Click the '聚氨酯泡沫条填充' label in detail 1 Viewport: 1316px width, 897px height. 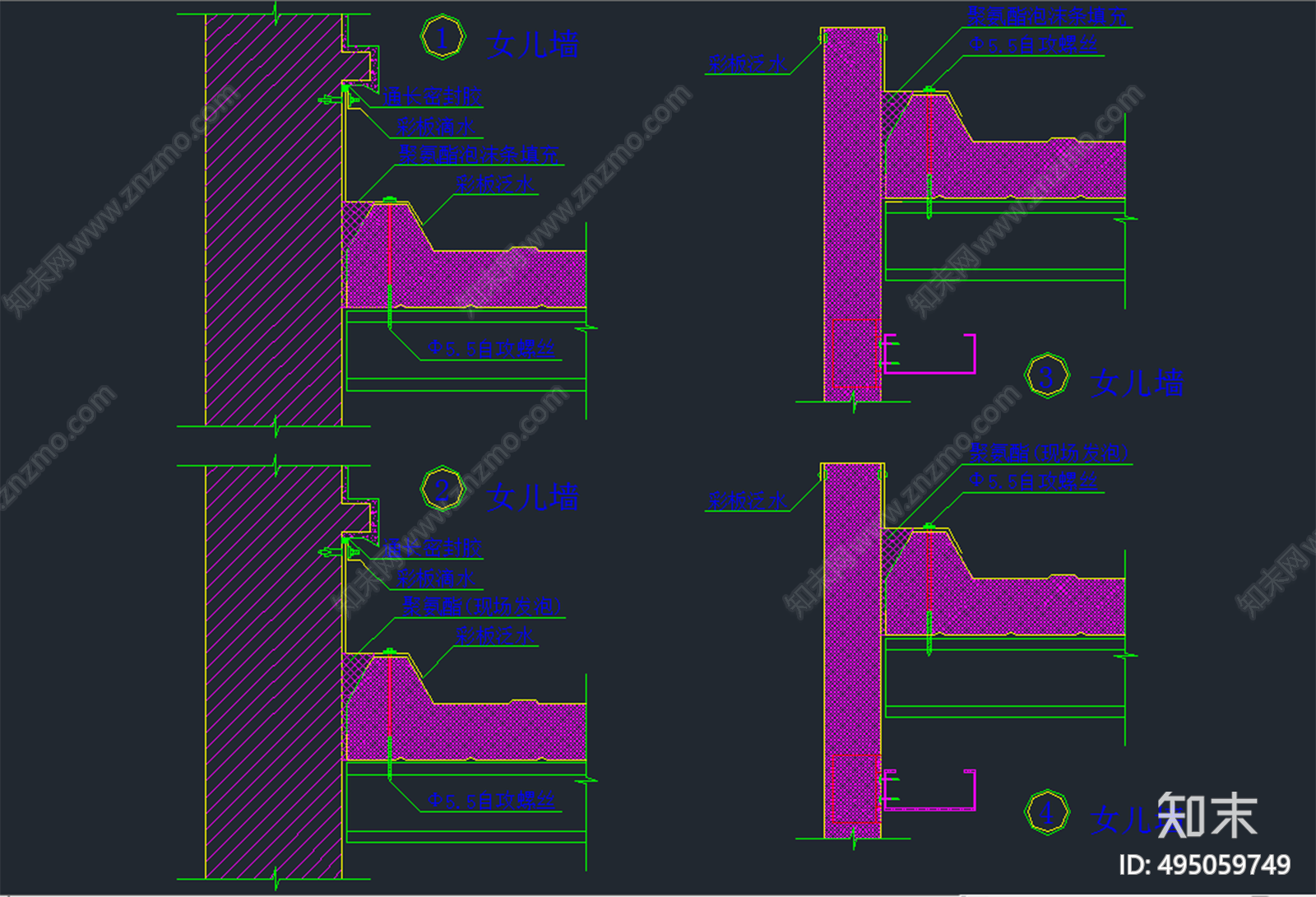click(x=479, y=154)
